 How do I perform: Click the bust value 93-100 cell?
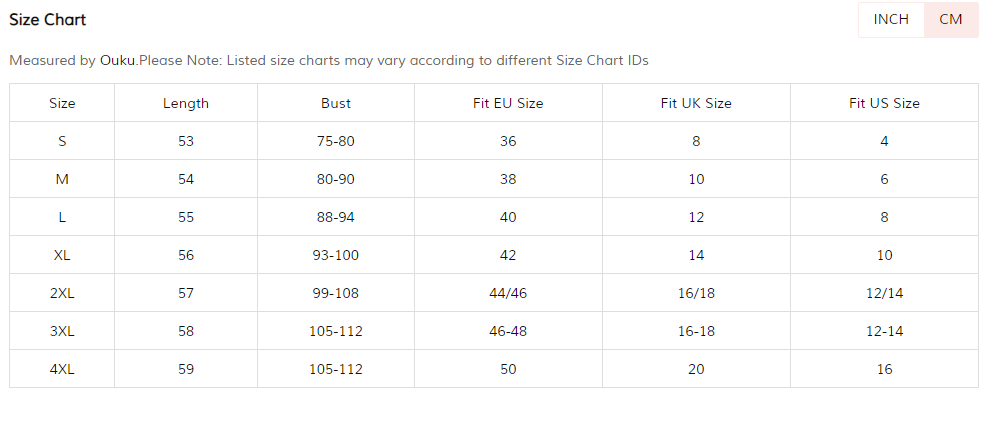pos(336,255)
